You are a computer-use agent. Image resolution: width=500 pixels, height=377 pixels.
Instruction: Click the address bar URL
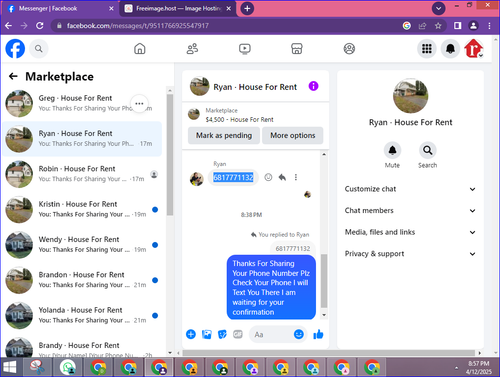138,26
